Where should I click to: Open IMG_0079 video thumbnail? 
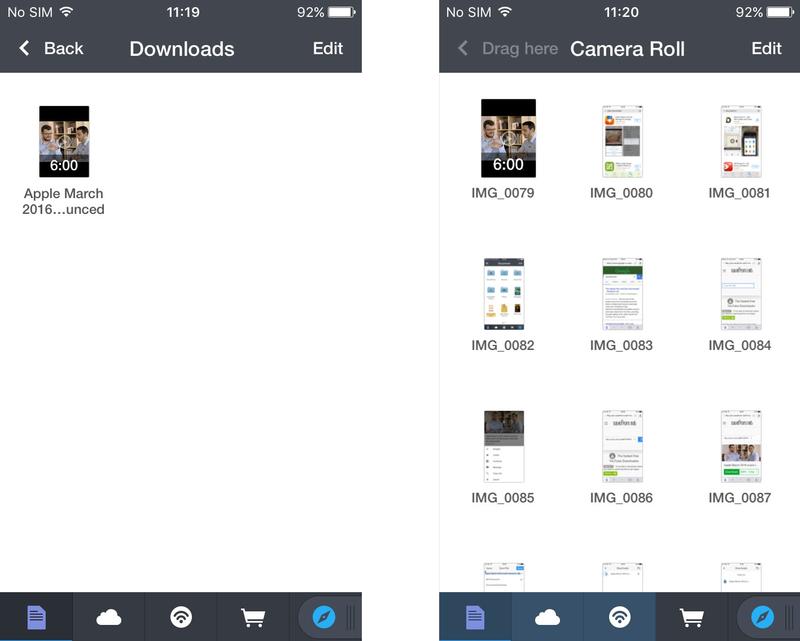[x=508, y=138]
